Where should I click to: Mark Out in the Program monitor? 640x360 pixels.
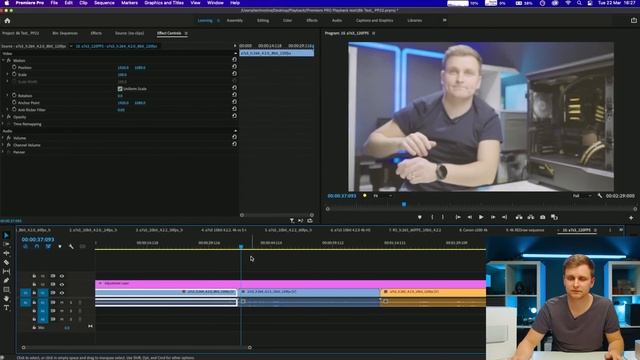pos(443,217)
